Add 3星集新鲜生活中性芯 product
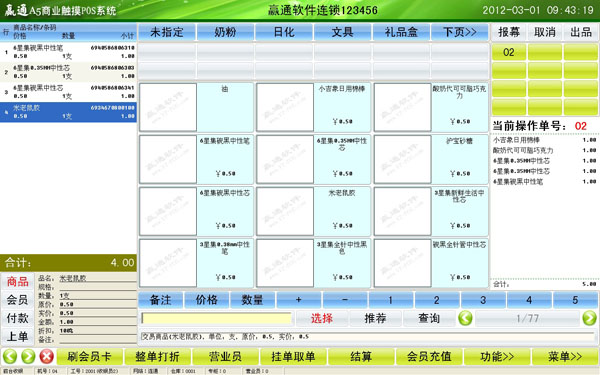The height and width of the screenshot is (375, 600). 431,211
